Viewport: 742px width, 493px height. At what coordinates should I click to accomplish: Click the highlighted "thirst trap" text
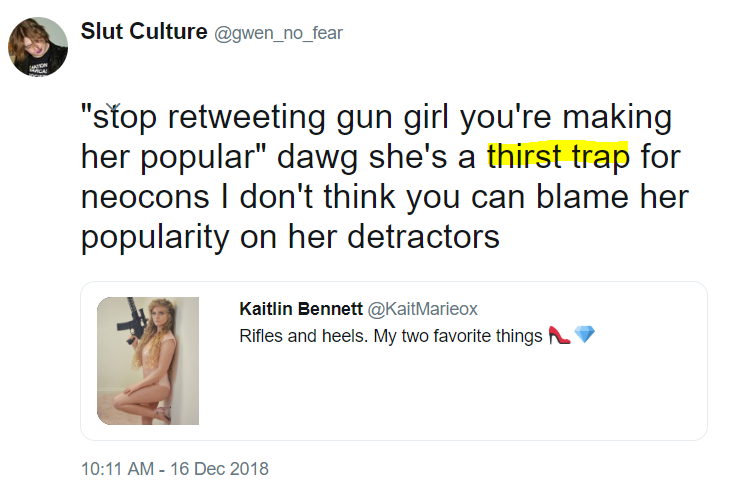coord(558,156)
